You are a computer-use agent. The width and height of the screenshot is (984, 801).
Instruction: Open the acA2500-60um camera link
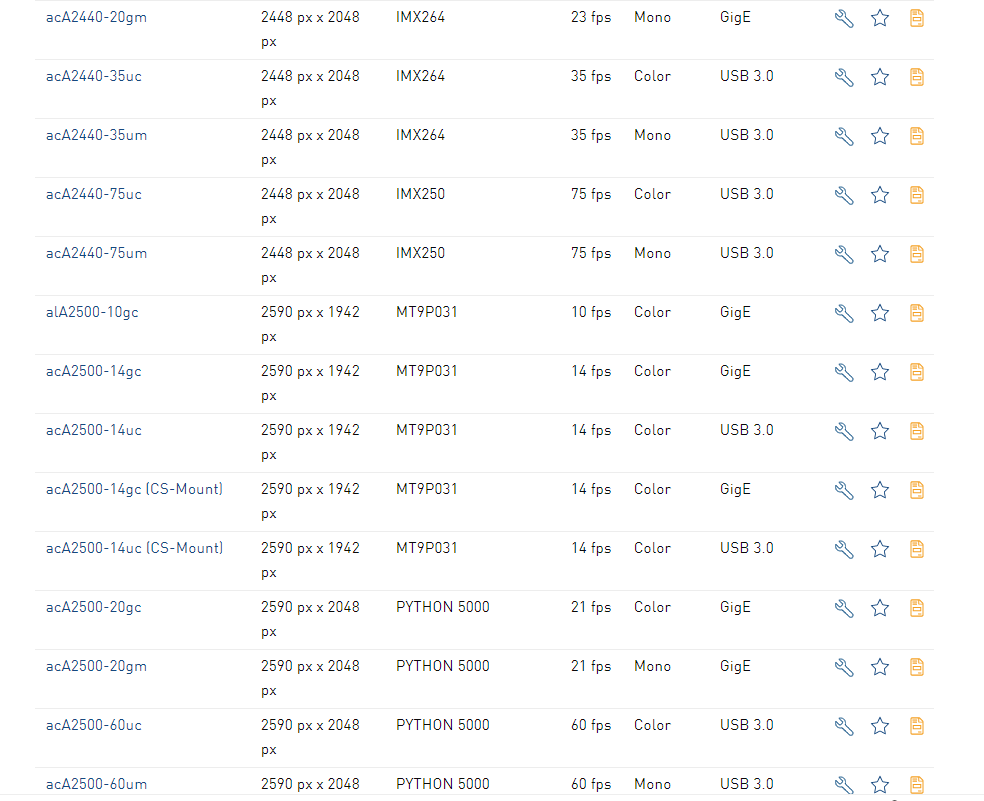click(96, 784)
